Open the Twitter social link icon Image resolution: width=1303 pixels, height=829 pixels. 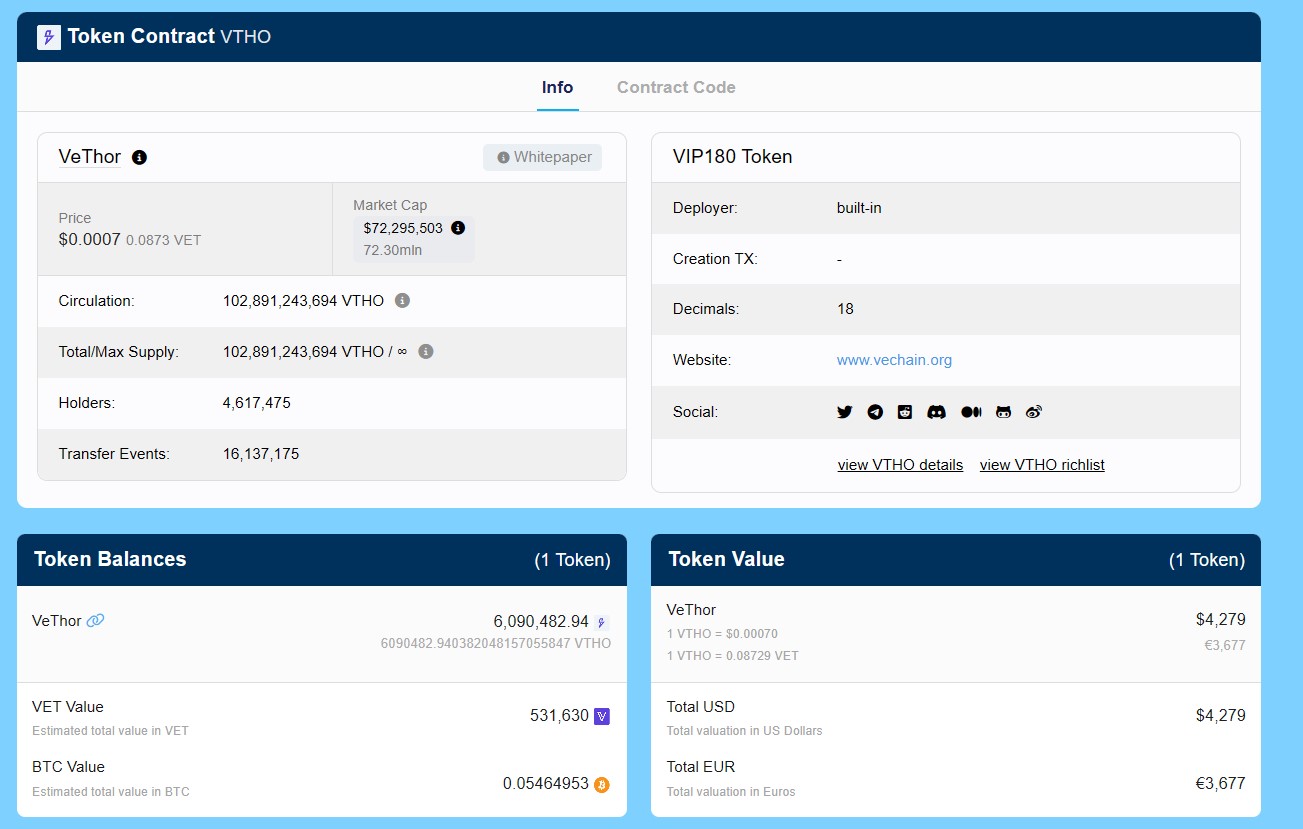(x=845, y=412)
